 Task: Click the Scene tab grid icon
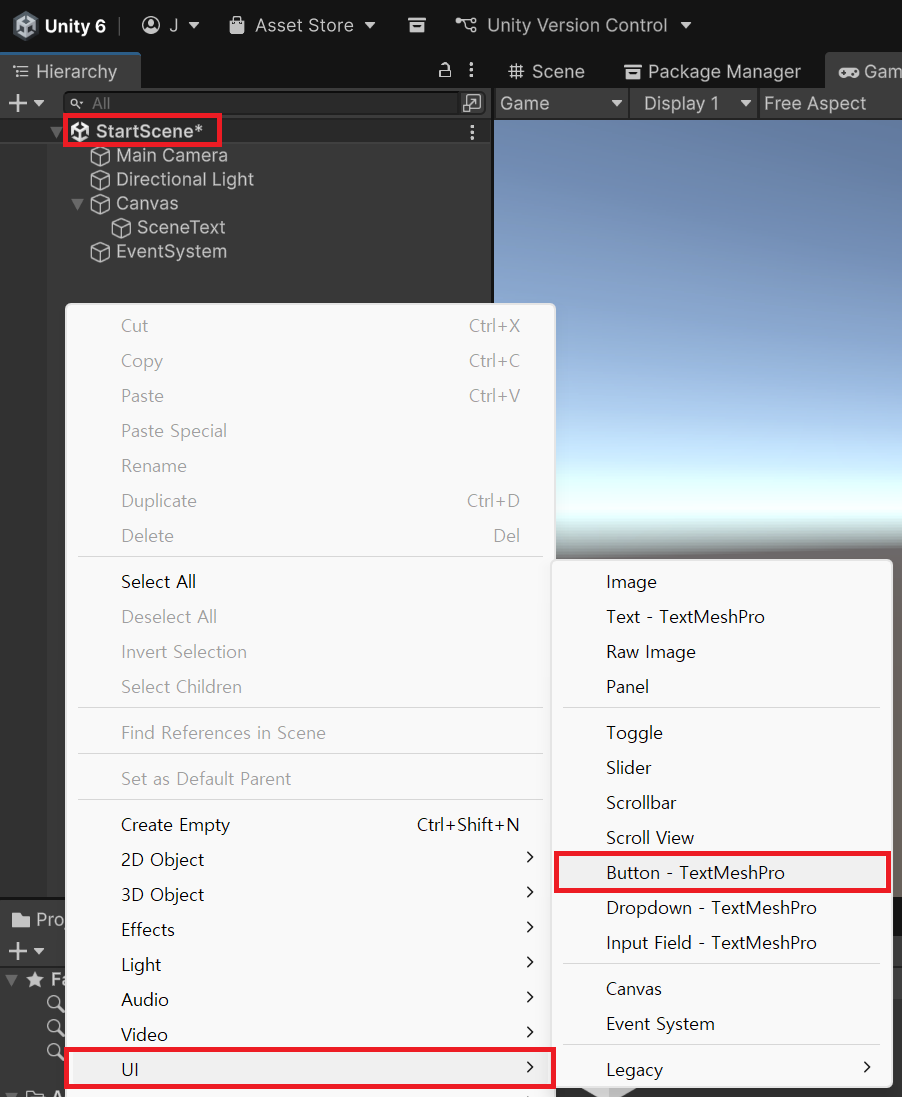click(x=516, y=71)
